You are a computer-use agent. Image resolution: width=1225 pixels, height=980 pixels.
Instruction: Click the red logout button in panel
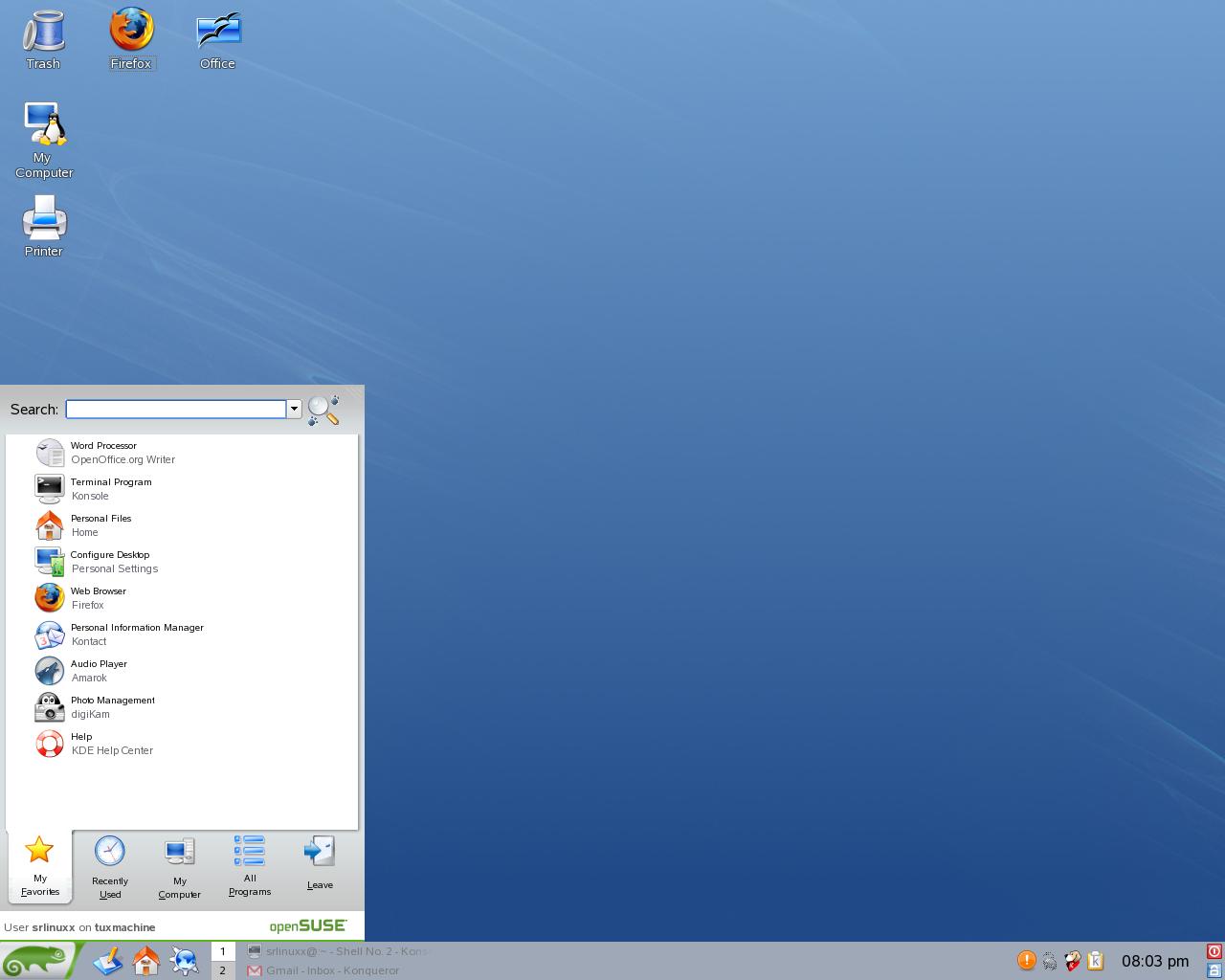1214,951
